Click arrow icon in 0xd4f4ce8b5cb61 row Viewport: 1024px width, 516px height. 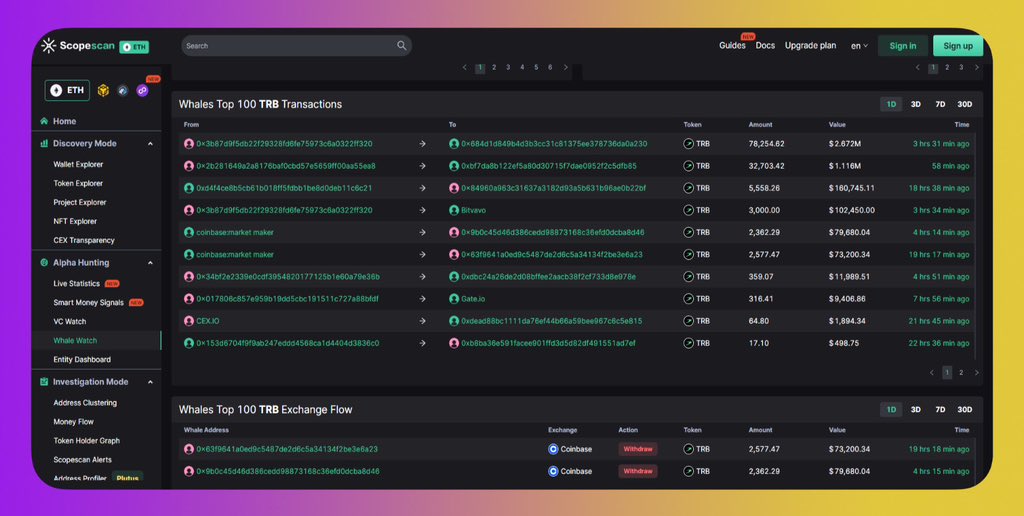[x=422, y=188]
